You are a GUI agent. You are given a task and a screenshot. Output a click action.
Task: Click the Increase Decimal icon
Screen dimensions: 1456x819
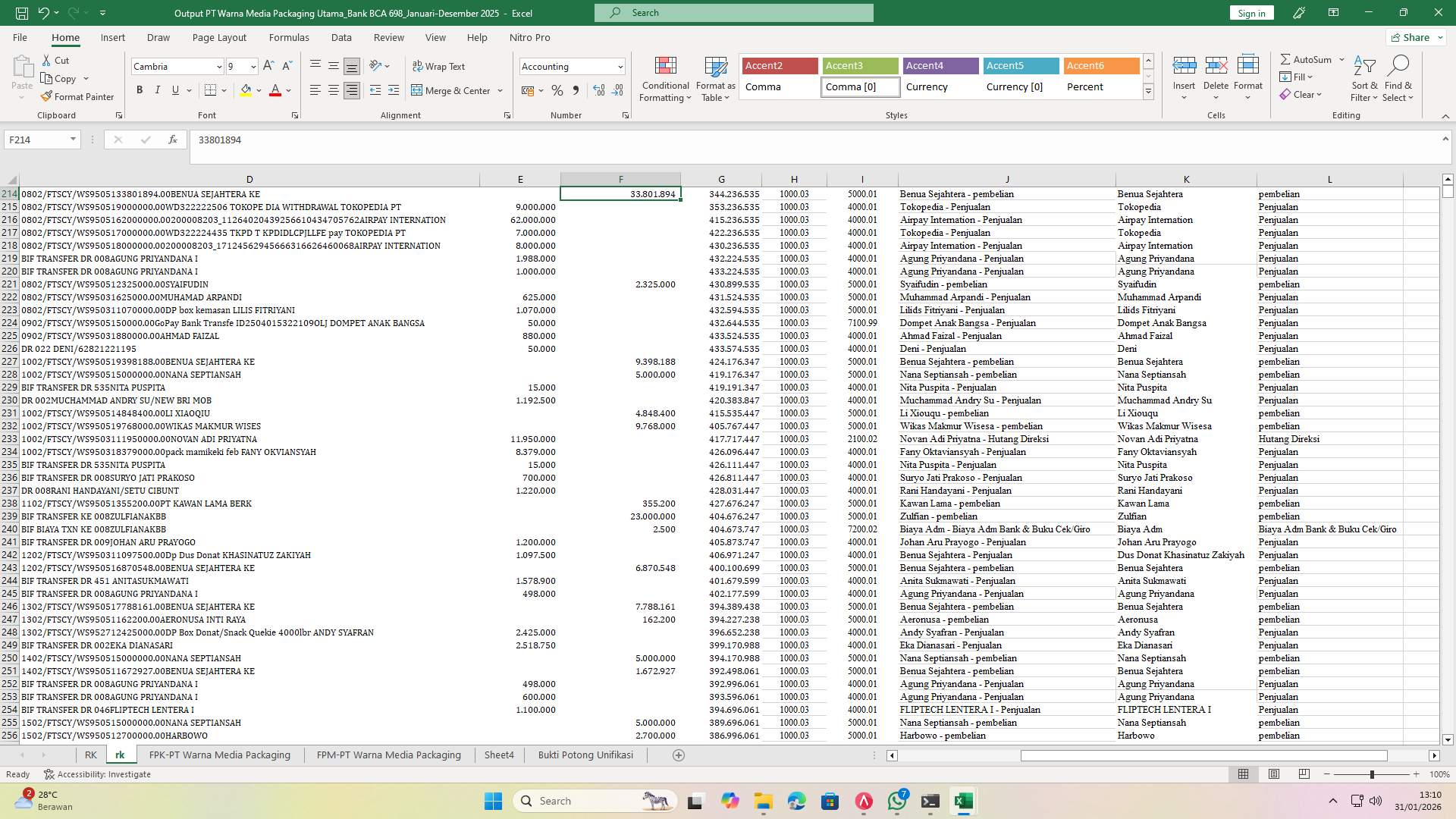point(599,90)
